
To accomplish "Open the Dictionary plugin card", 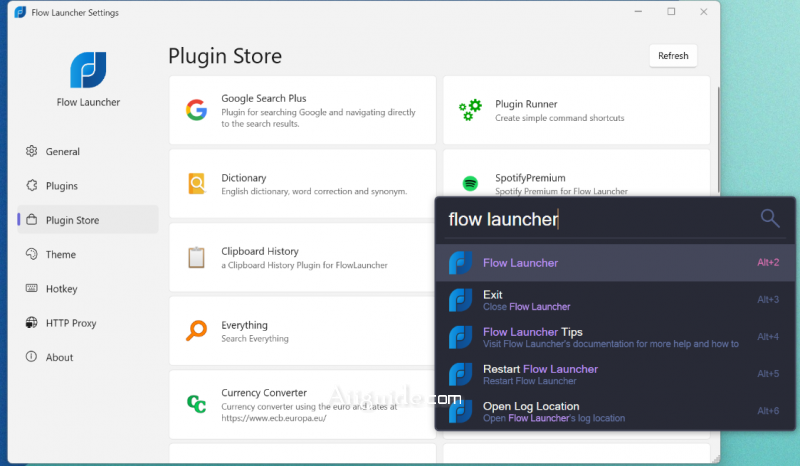I will click(303, 184).
